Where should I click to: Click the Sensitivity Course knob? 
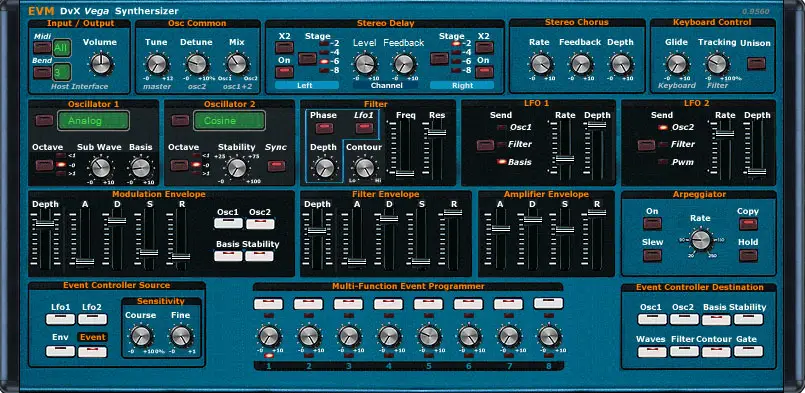[x=140, y=335]
